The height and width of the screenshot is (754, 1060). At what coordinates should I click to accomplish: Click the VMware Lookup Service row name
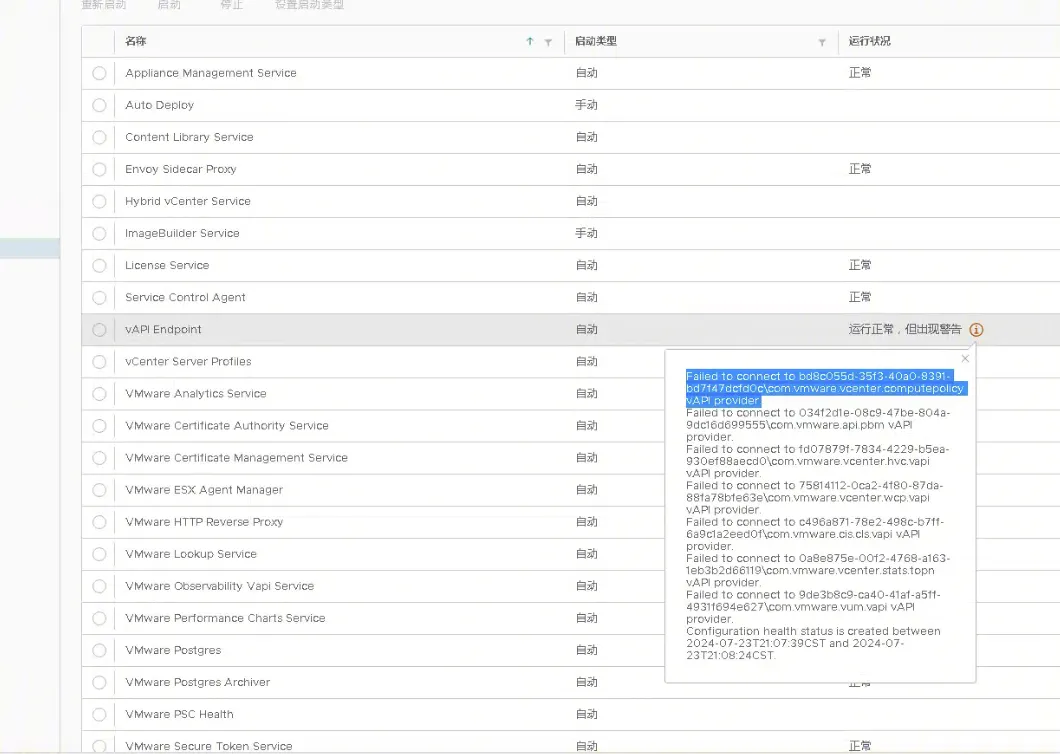191,554
